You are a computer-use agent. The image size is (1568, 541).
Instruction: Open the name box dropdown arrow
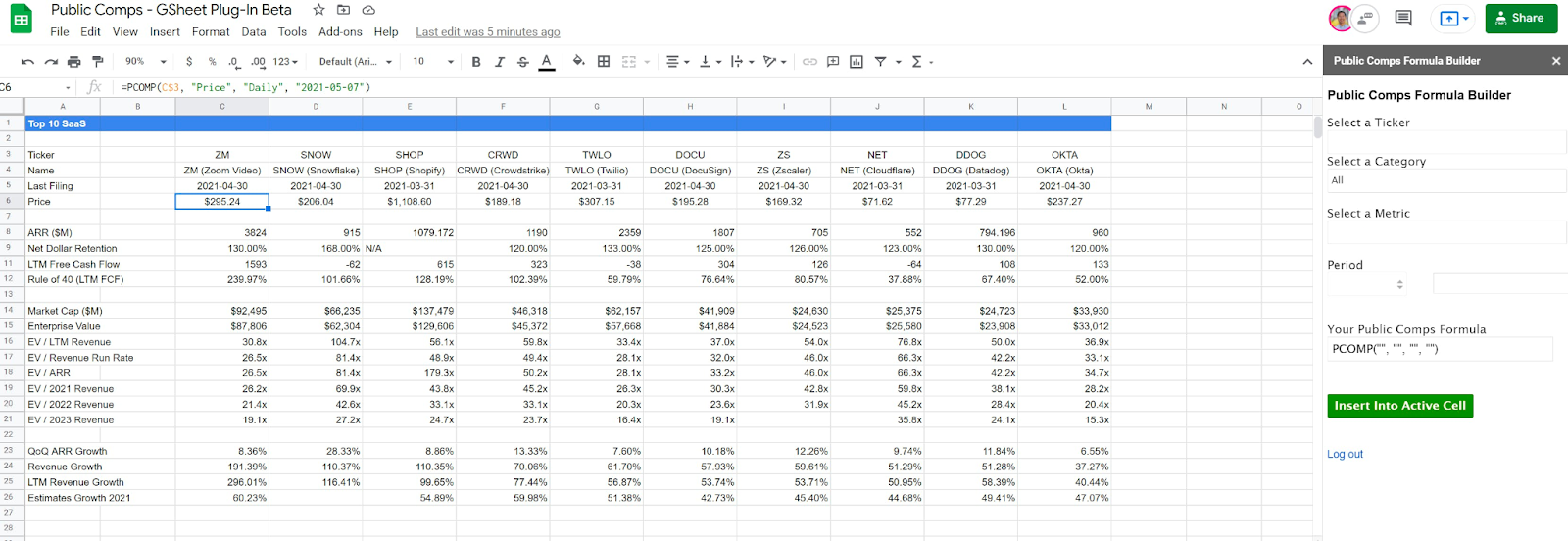(x=68, y=88)
